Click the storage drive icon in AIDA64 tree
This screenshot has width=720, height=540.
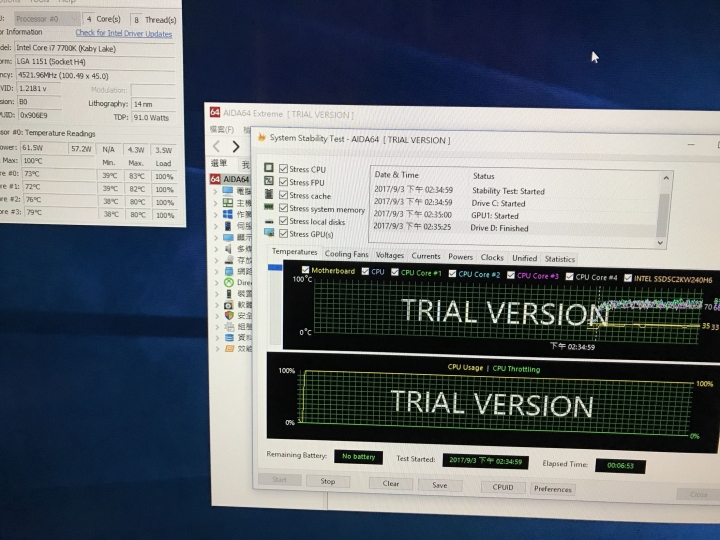pos(228,260)
